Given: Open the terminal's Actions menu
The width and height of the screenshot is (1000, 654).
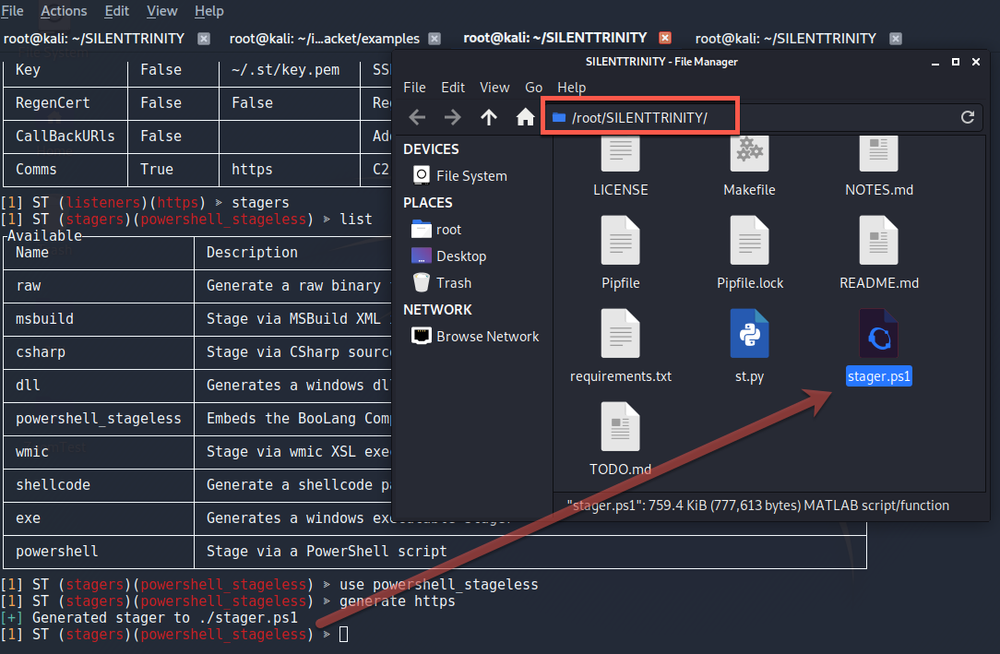Looking at the screenshot, I should [64, 11].
